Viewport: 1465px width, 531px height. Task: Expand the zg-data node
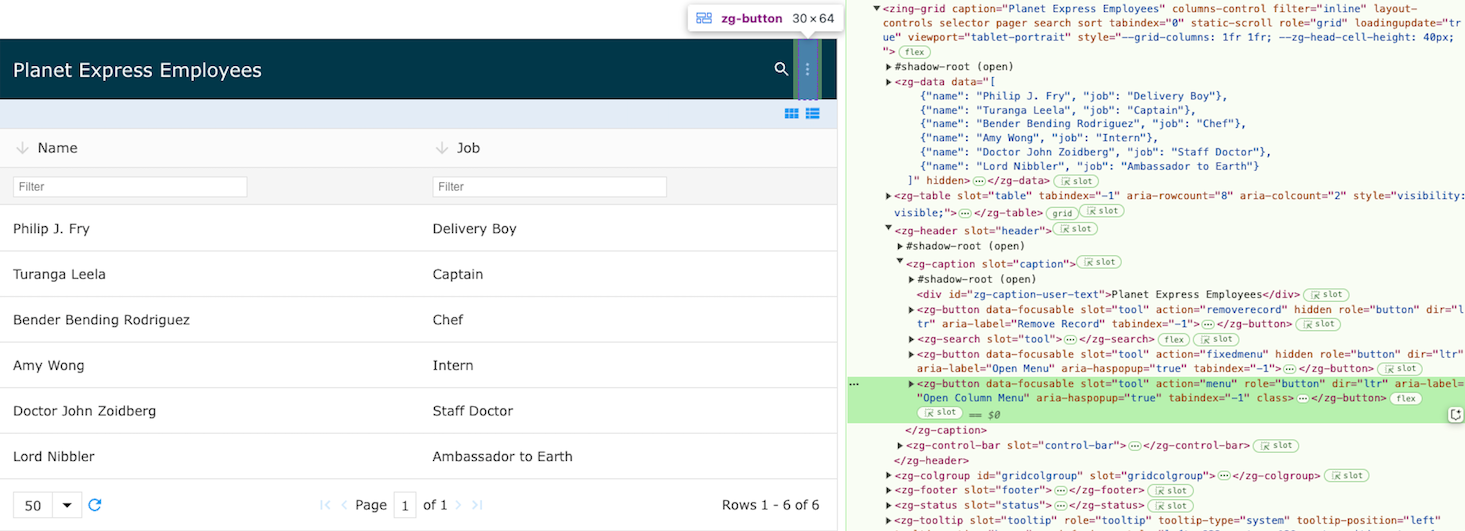point(889,82)
